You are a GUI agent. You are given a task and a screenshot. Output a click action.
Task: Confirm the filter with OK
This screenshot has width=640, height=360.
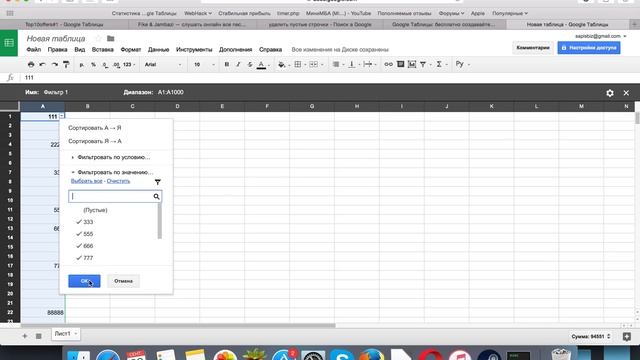(x=84, y=281)
